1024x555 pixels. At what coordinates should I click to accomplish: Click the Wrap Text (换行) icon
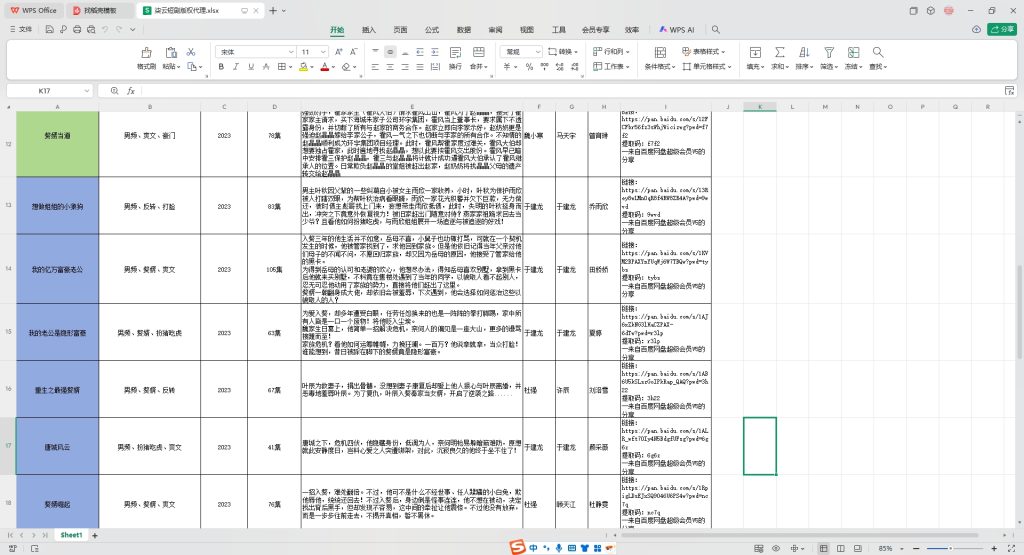click(455, 52)
